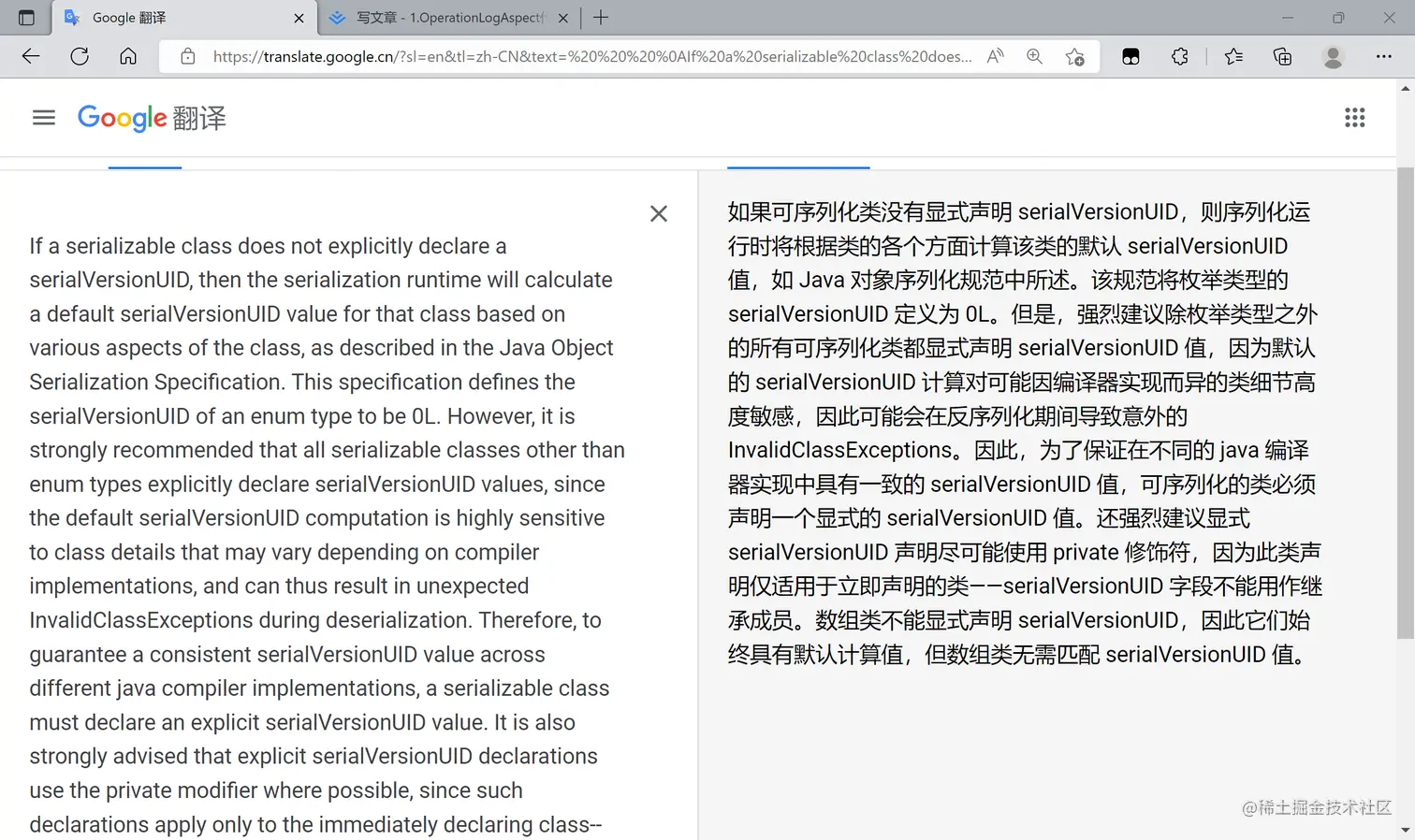Click the Google 翻译 logo
1415x840 pixels.
(x=152, y=118)
